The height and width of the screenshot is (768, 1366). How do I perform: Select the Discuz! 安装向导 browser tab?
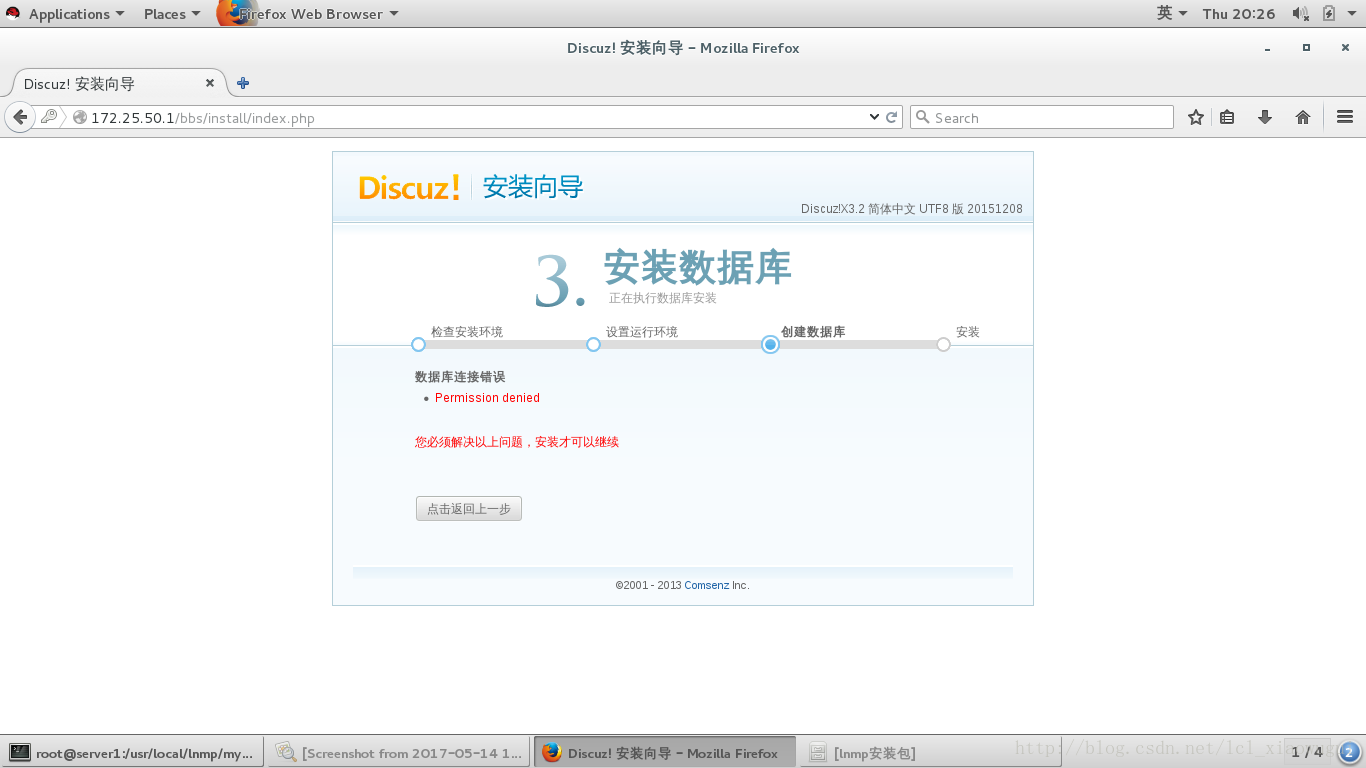[120, 83]
